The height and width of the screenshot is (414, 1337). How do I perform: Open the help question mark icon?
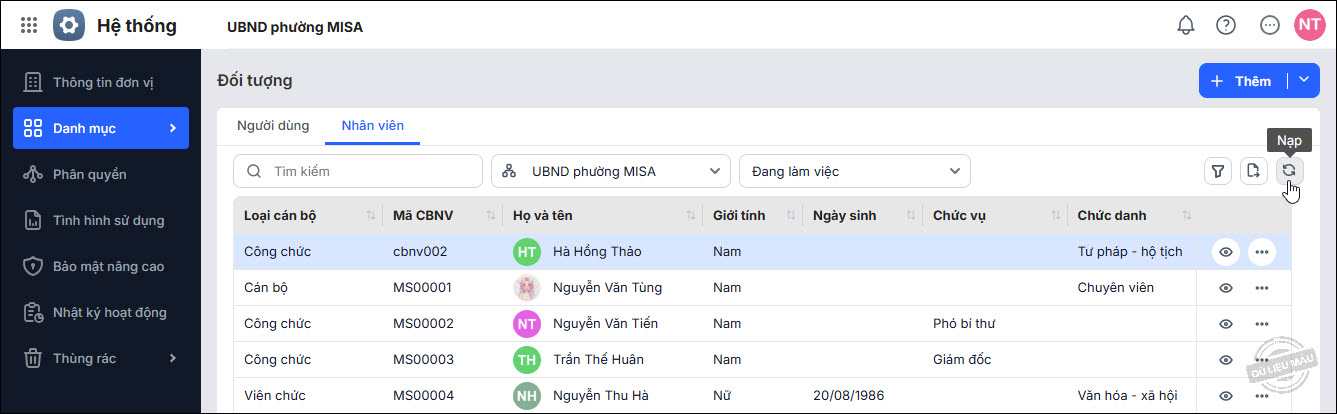tap(1226, 26)
